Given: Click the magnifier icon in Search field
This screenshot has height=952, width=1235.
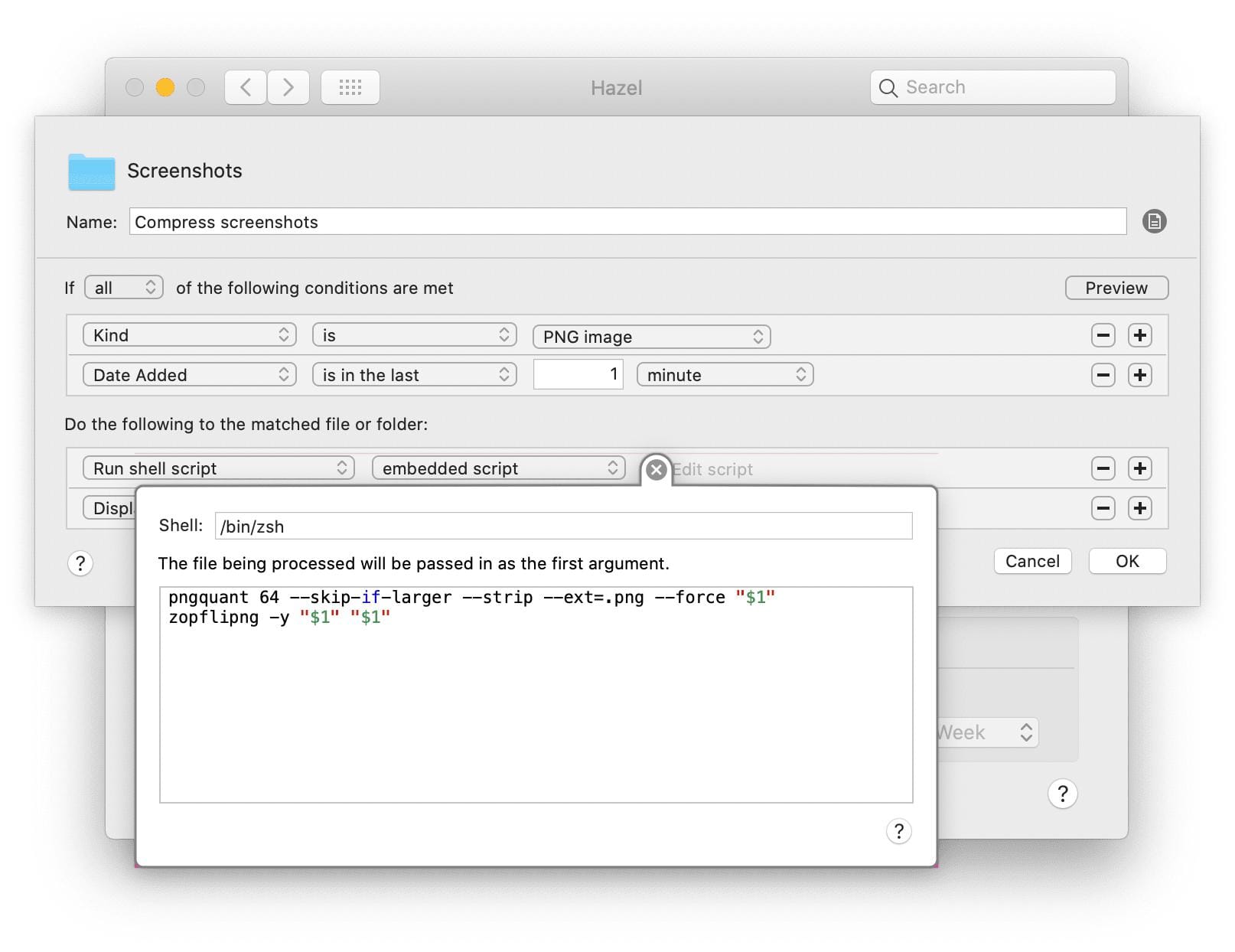Looking at the screenshot, I should tap(888, 88).
